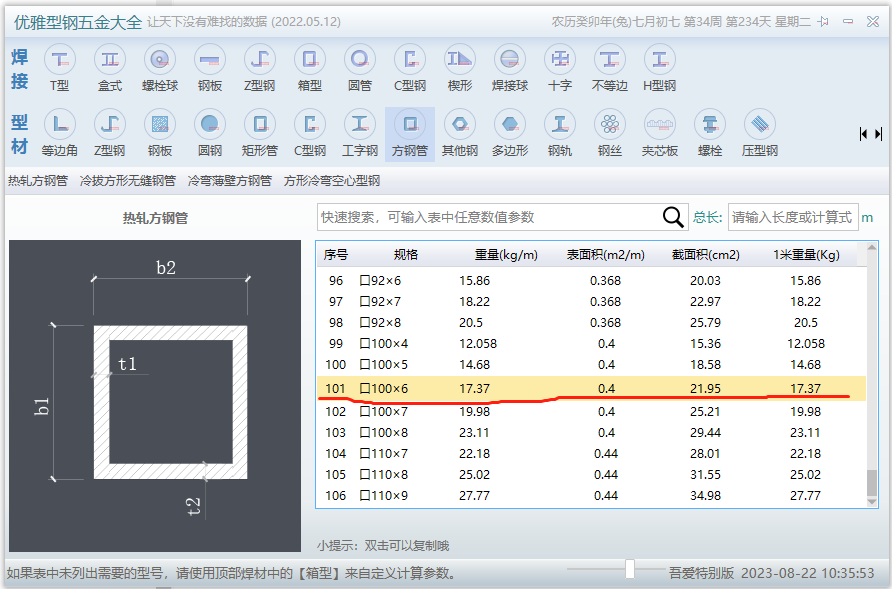This screenshot has width=892, height=589.
Task: Click the table scroll up arrow
Action: tap(872, 248)
